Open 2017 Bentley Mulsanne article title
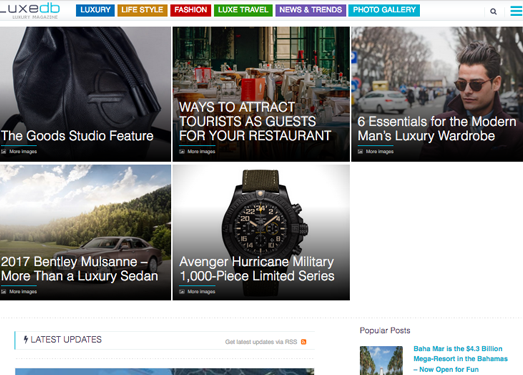523x375 pixels. tap(79, 269)
